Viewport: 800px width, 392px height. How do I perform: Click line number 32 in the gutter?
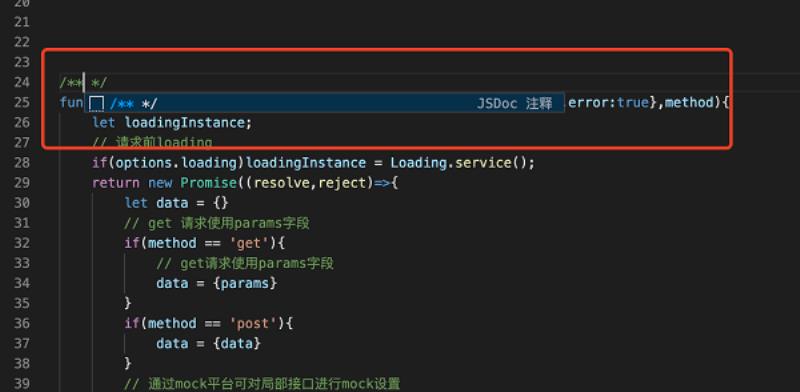pos(21,243)
